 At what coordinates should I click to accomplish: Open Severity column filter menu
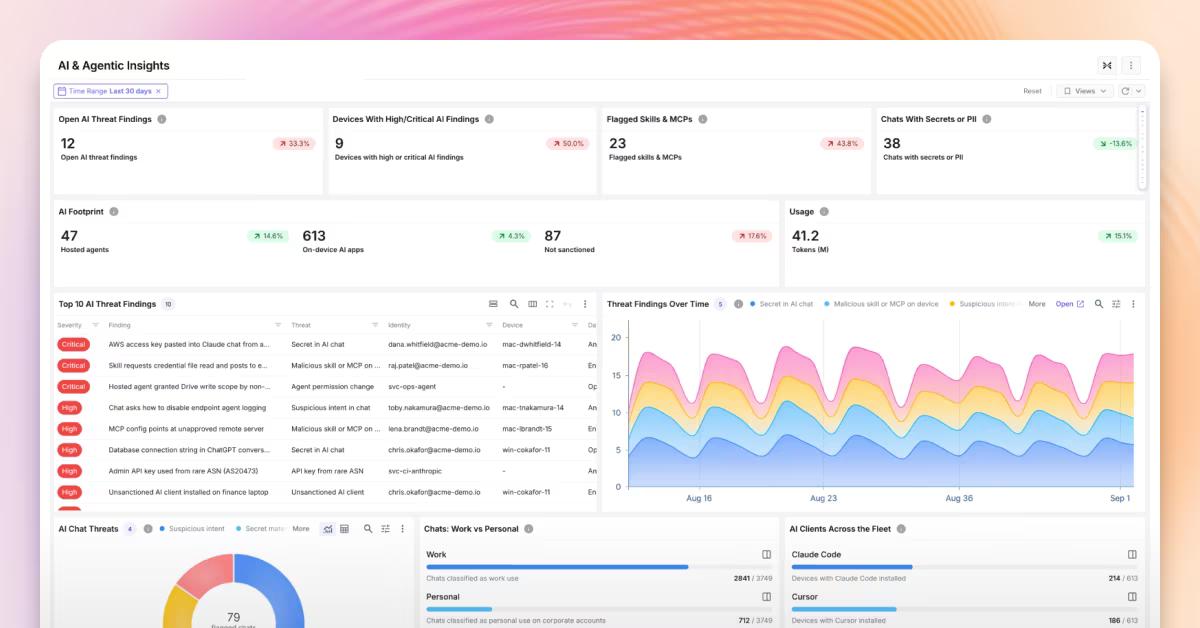95,325
